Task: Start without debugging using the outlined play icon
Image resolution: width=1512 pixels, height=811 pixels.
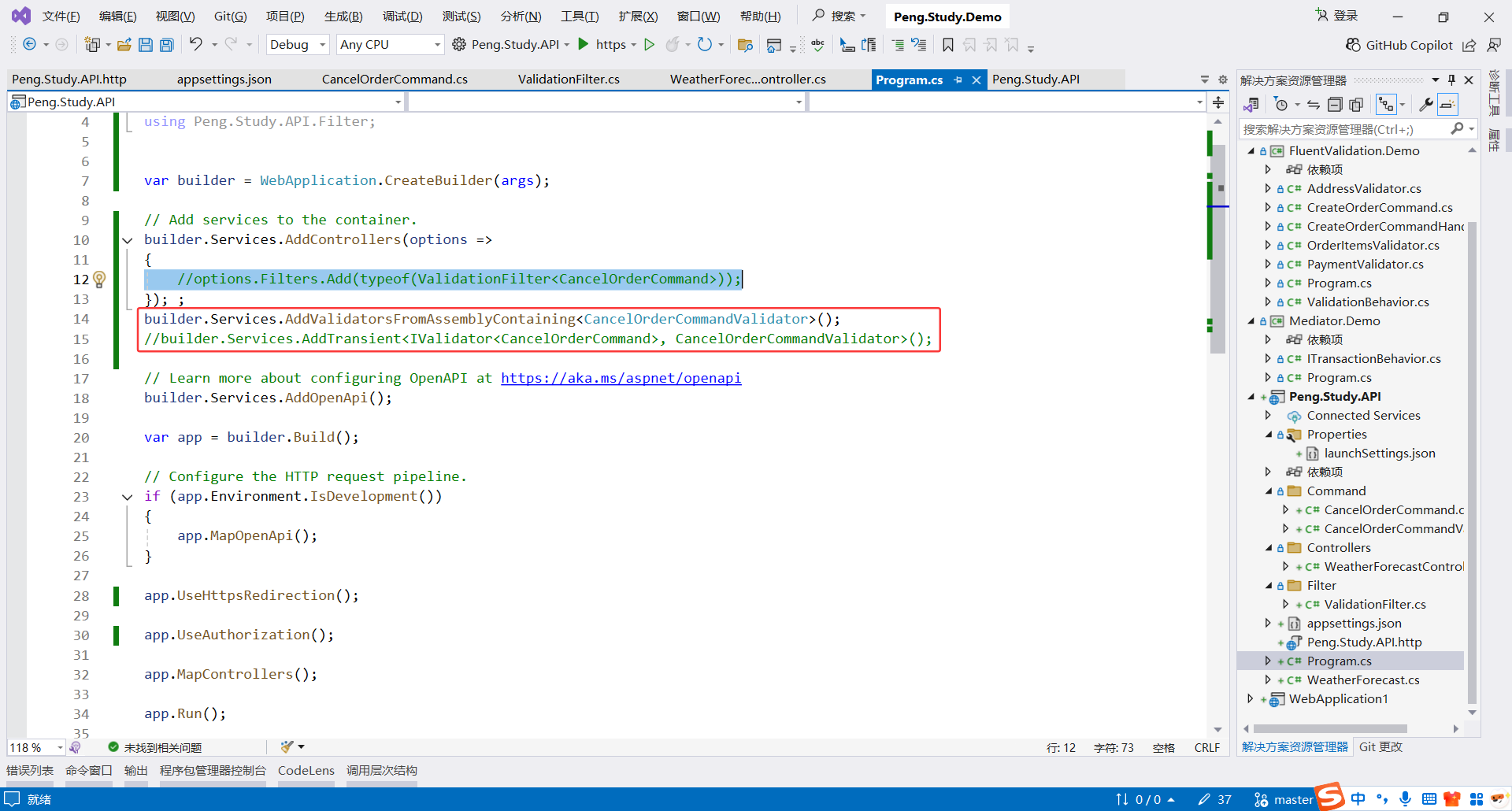Action: tap(649, 45)
